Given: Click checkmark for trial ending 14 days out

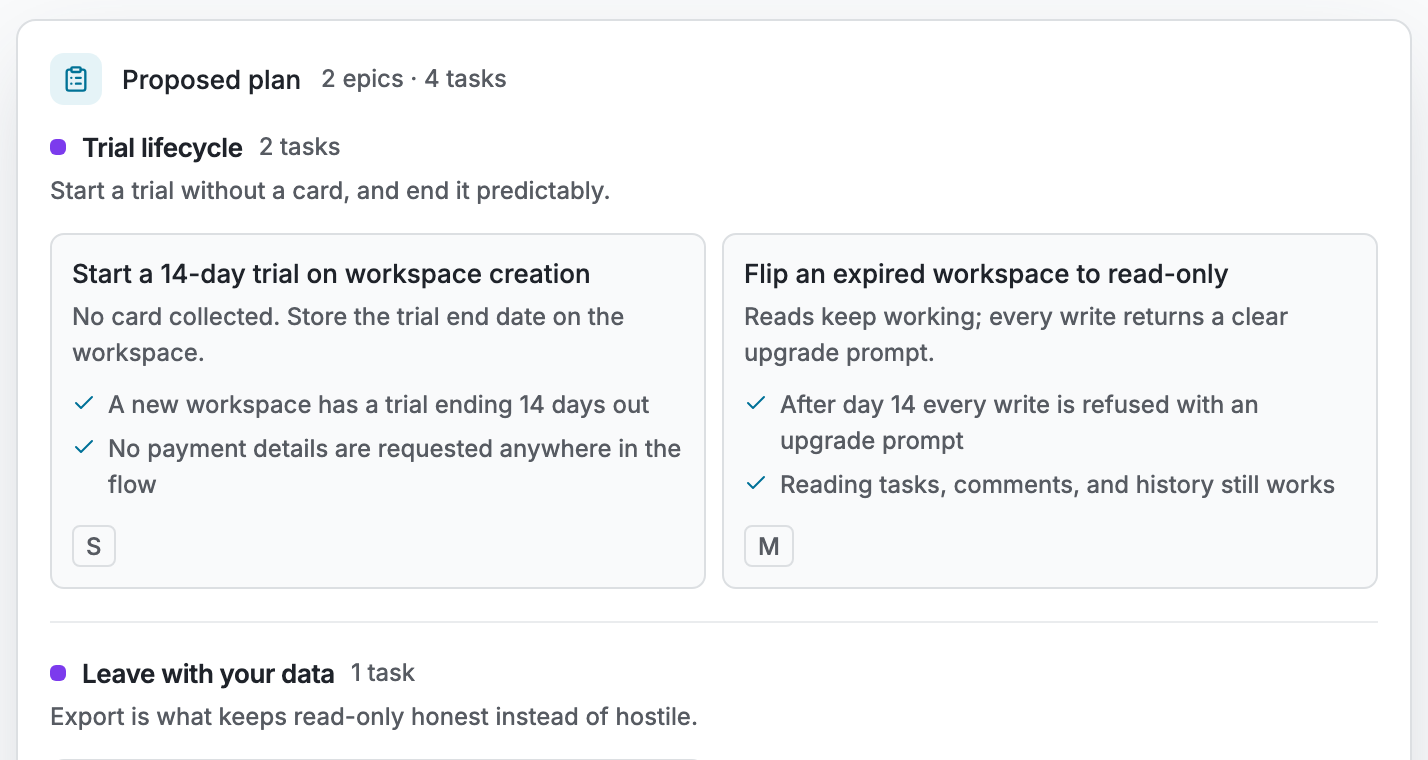Looking at the screenshot, I should tap(84, 404).
